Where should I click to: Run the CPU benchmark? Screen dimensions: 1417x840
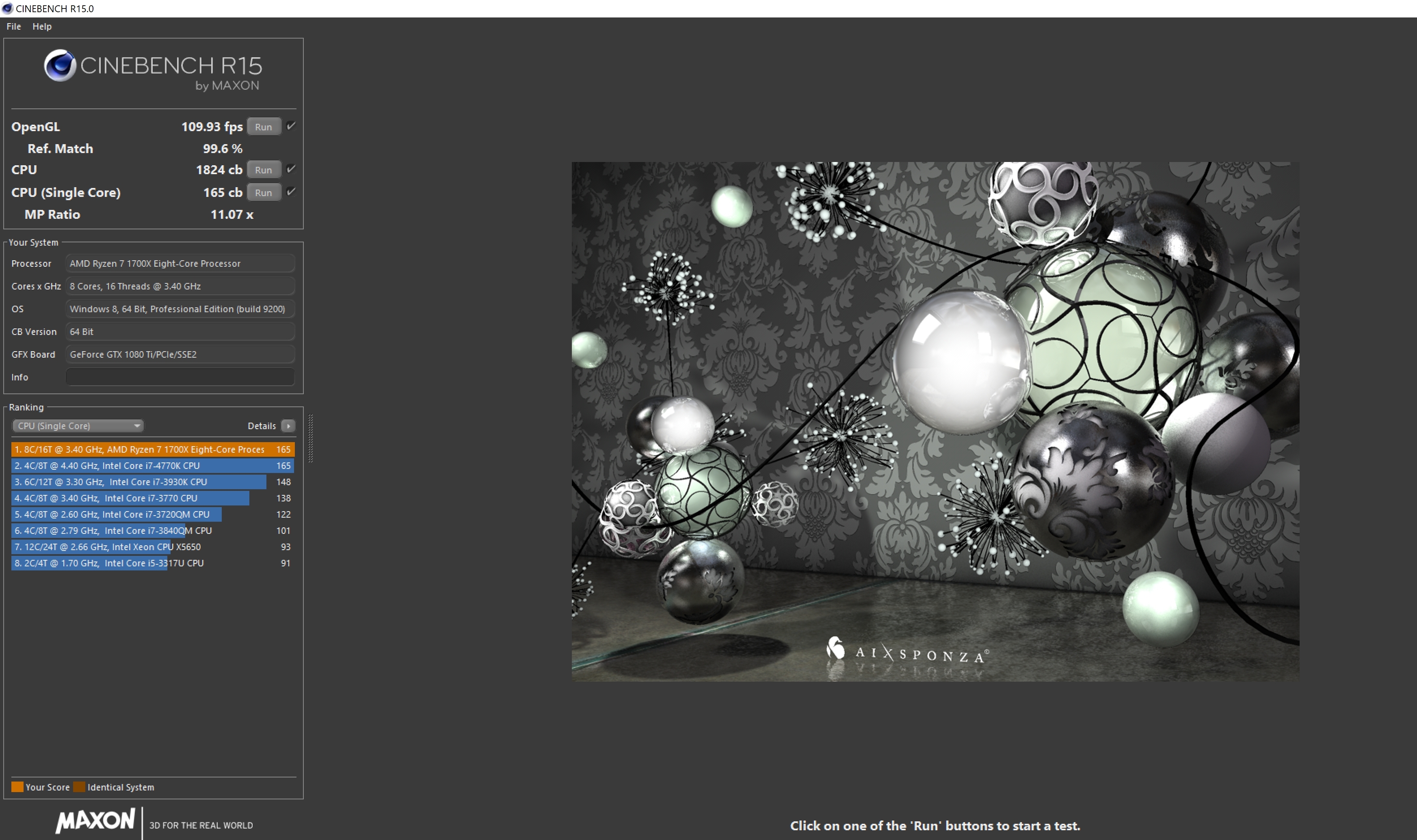(x=263, y=170)
